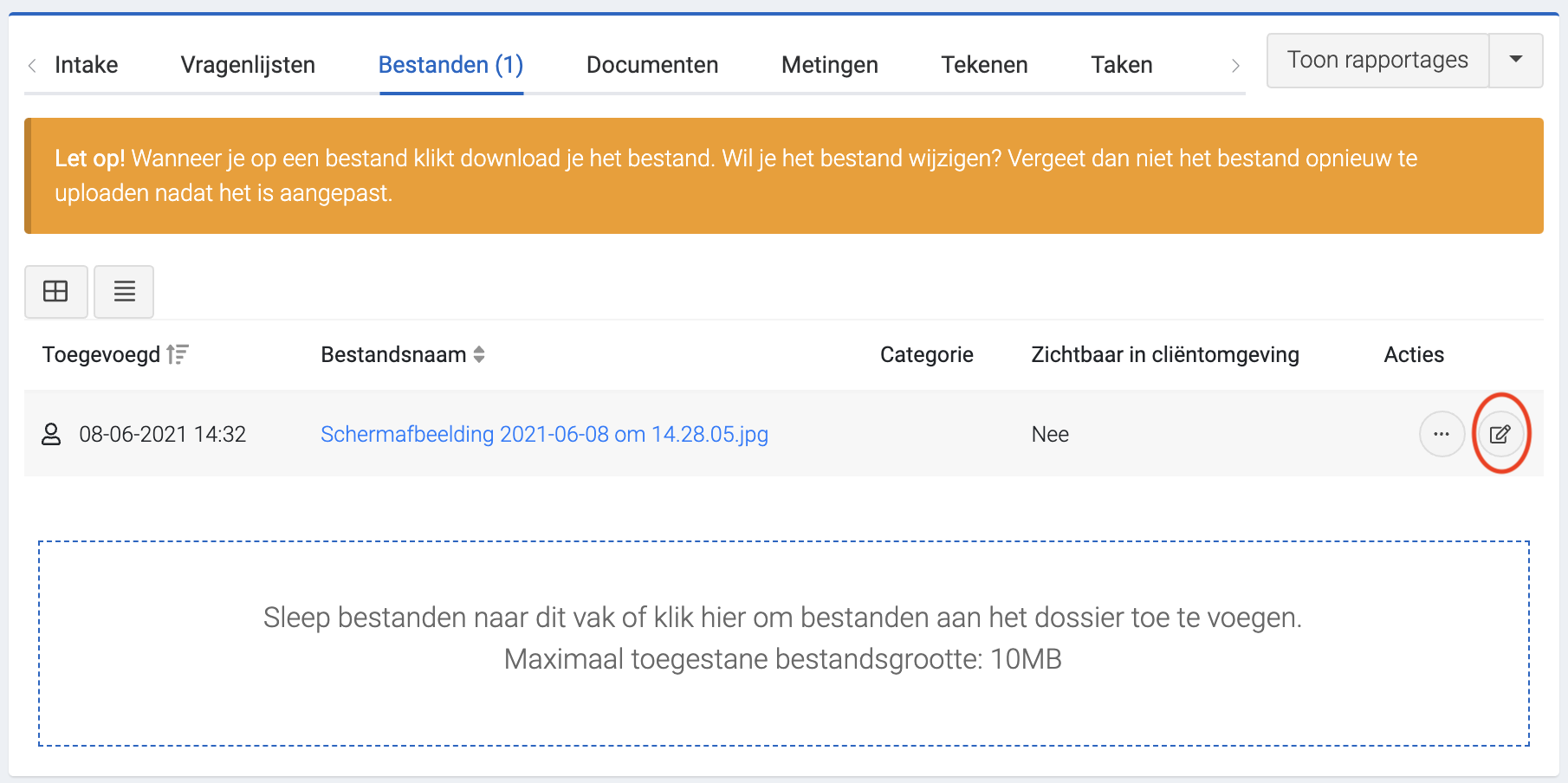
Task: Expand more options next to Bestandsnaam header
Action: tap(479, 354)
